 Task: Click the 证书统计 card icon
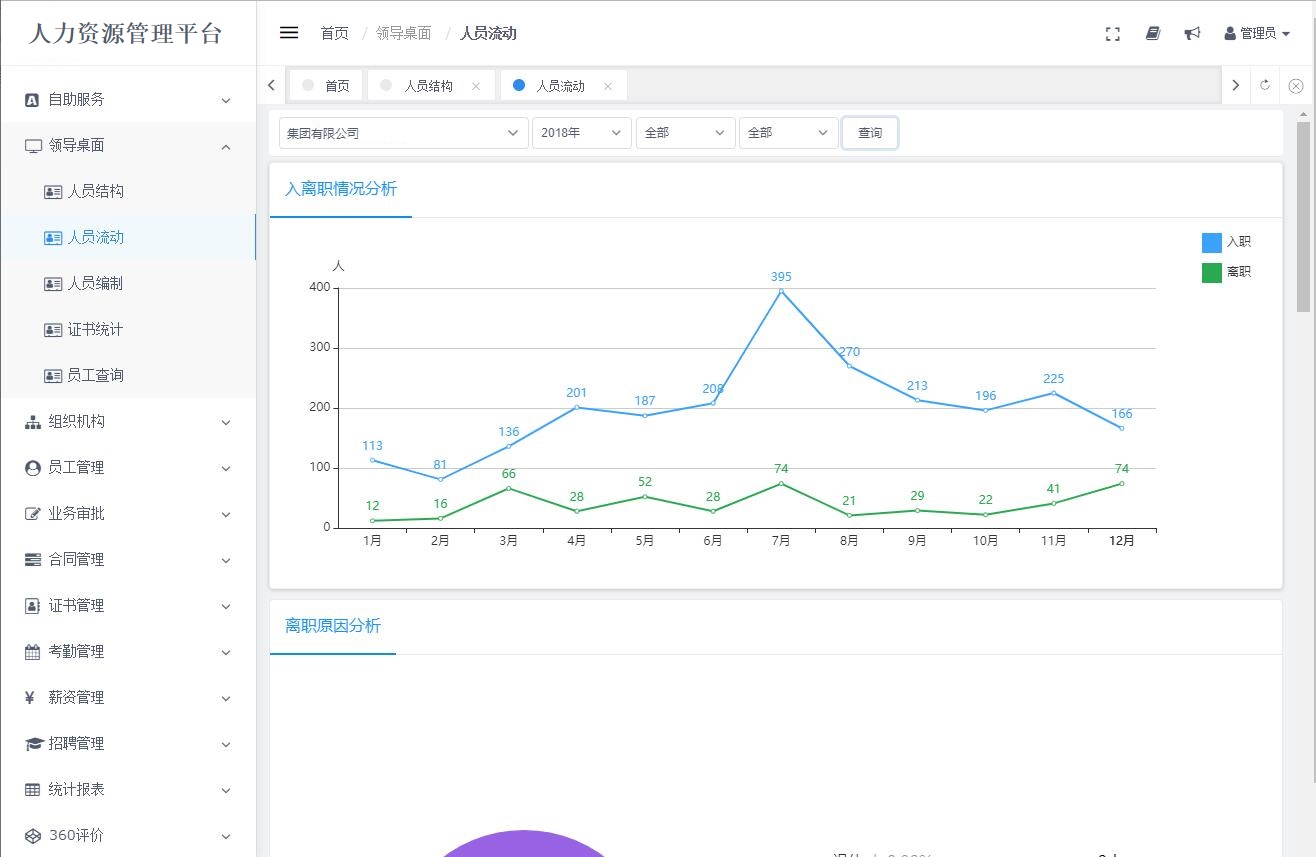coord(53,330)
